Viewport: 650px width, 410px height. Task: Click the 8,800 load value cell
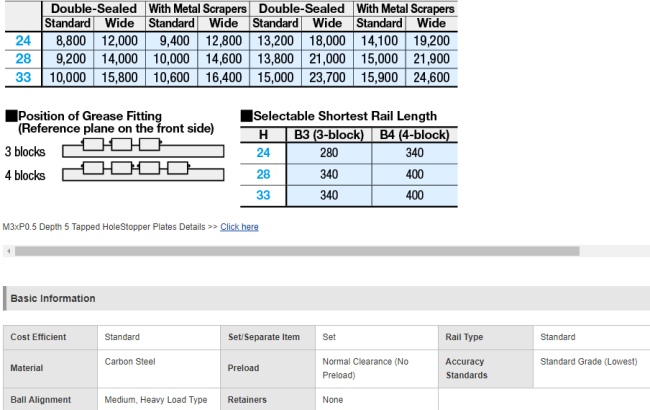[x=68, y=41]
